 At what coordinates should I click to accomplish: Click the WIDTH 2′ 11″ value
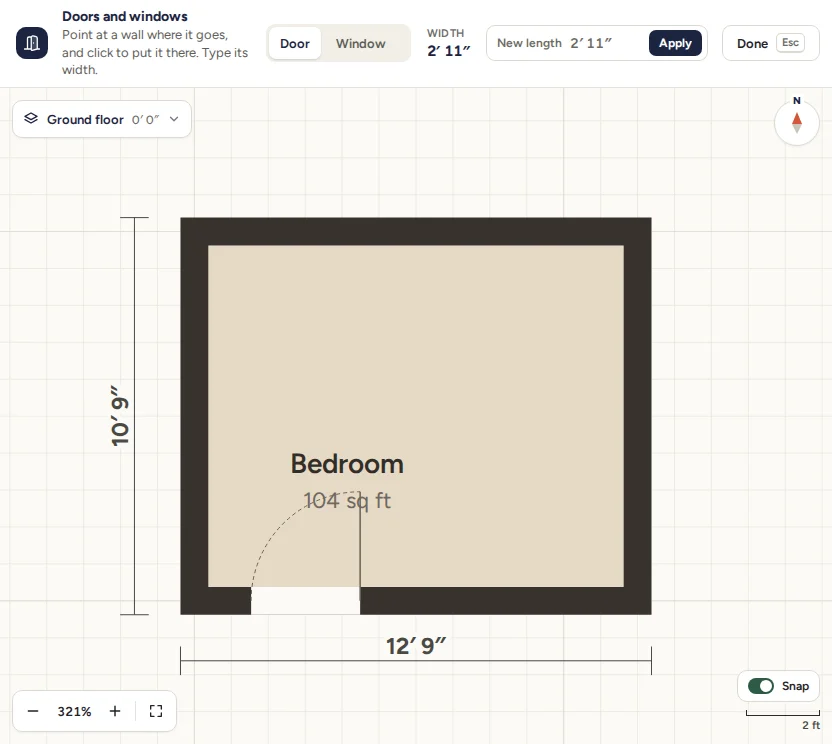(x=449, y=50)
